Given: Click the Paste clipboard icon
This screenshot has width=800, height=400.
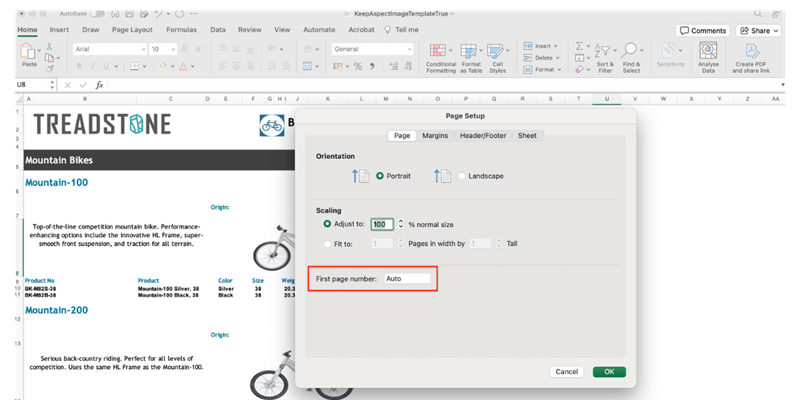Looking at the screenshot, I should (x=28, y=52).
